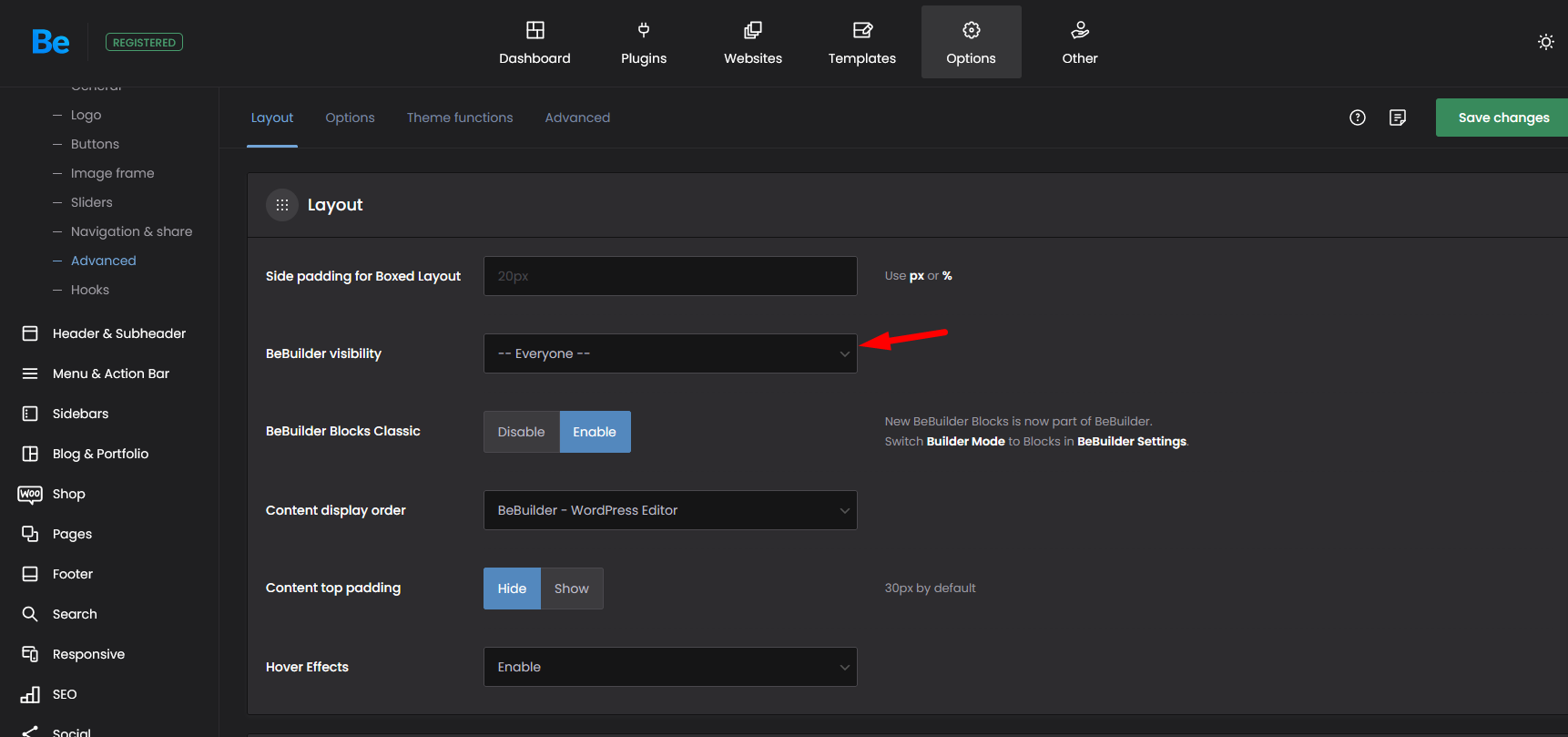Image resolution: width=1568 pixels, height=737 pixels.
Task: Open the Hover Effects dropdown
Action: 670,667
